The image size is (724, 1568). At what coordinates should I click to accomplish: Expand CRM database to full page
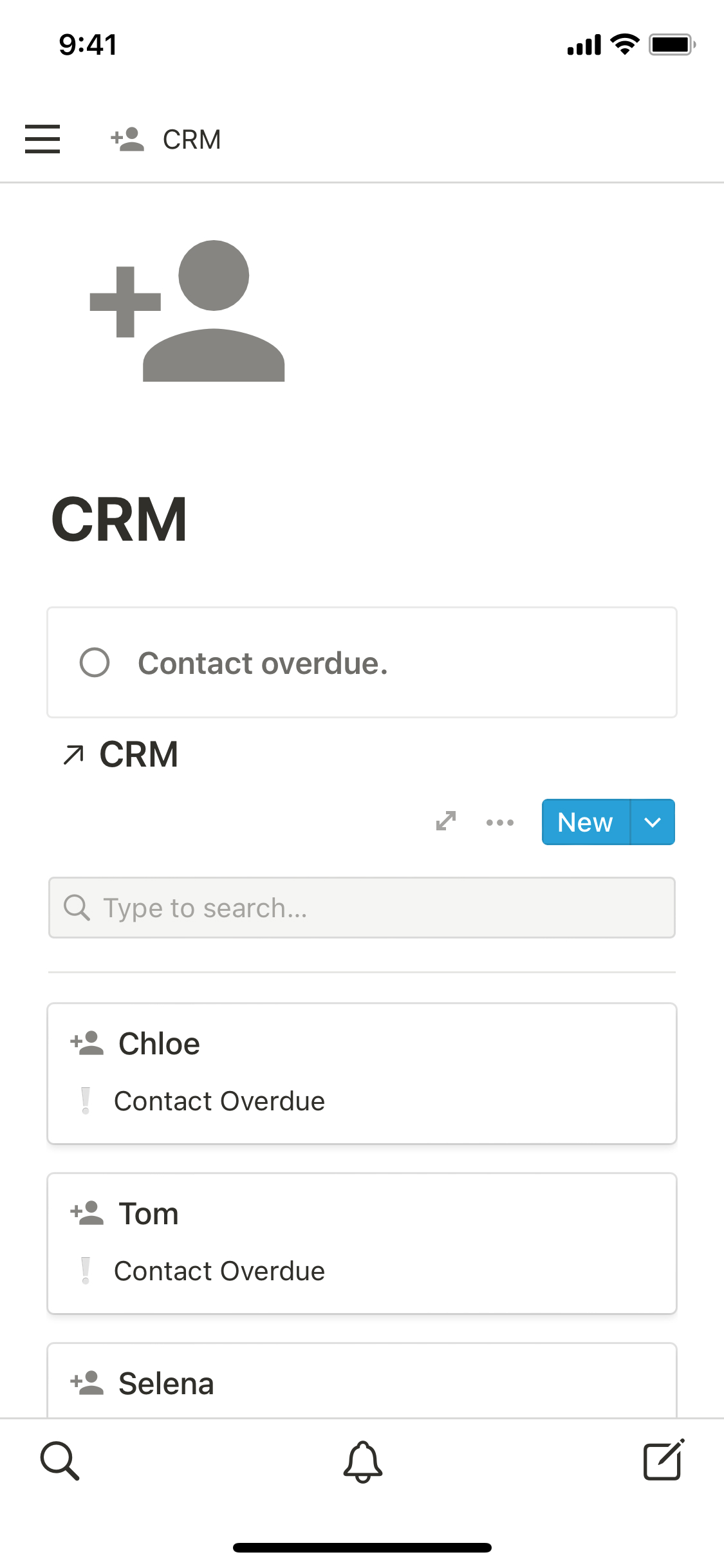(x=446, y=821)
